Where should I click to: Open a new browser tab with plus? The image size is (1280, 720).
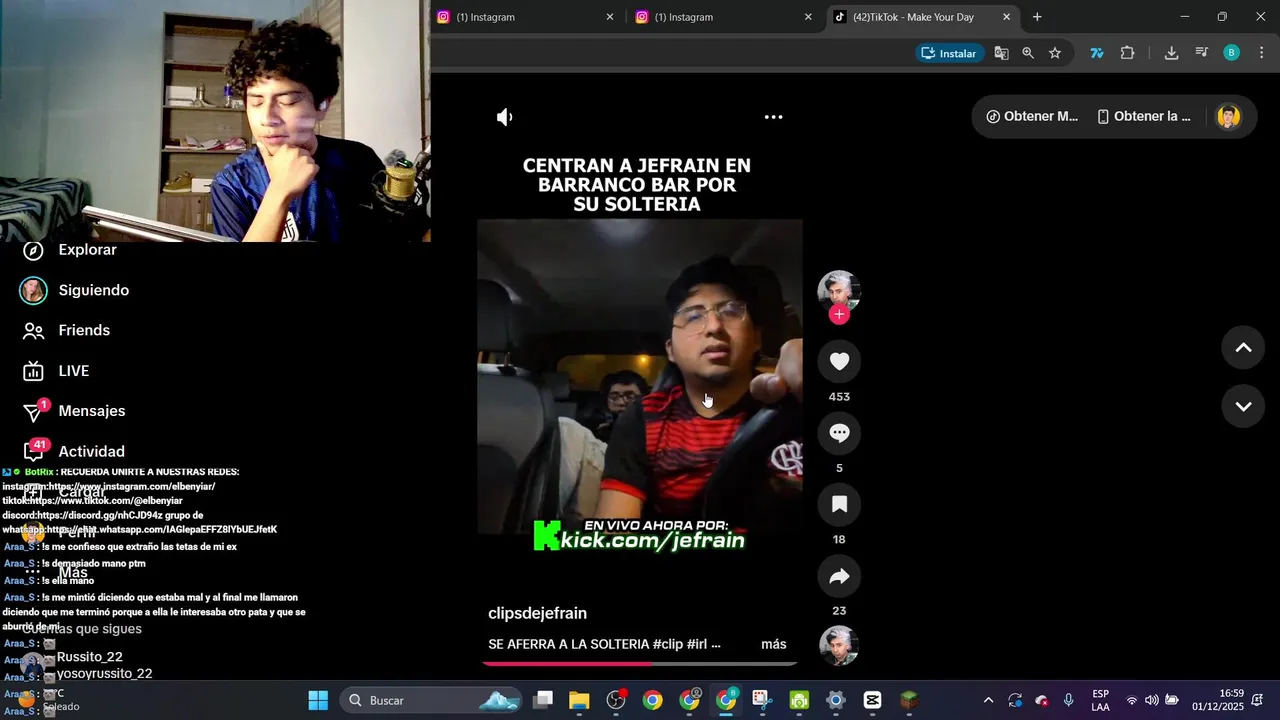(1037, 17)
